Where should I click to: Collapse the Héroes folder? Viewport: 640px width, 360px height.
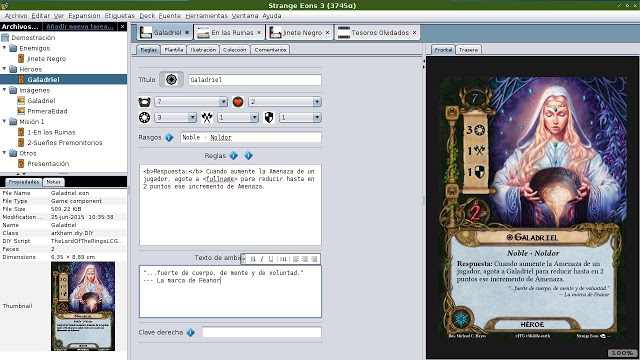pyautogui.click(x=4, y=69)
